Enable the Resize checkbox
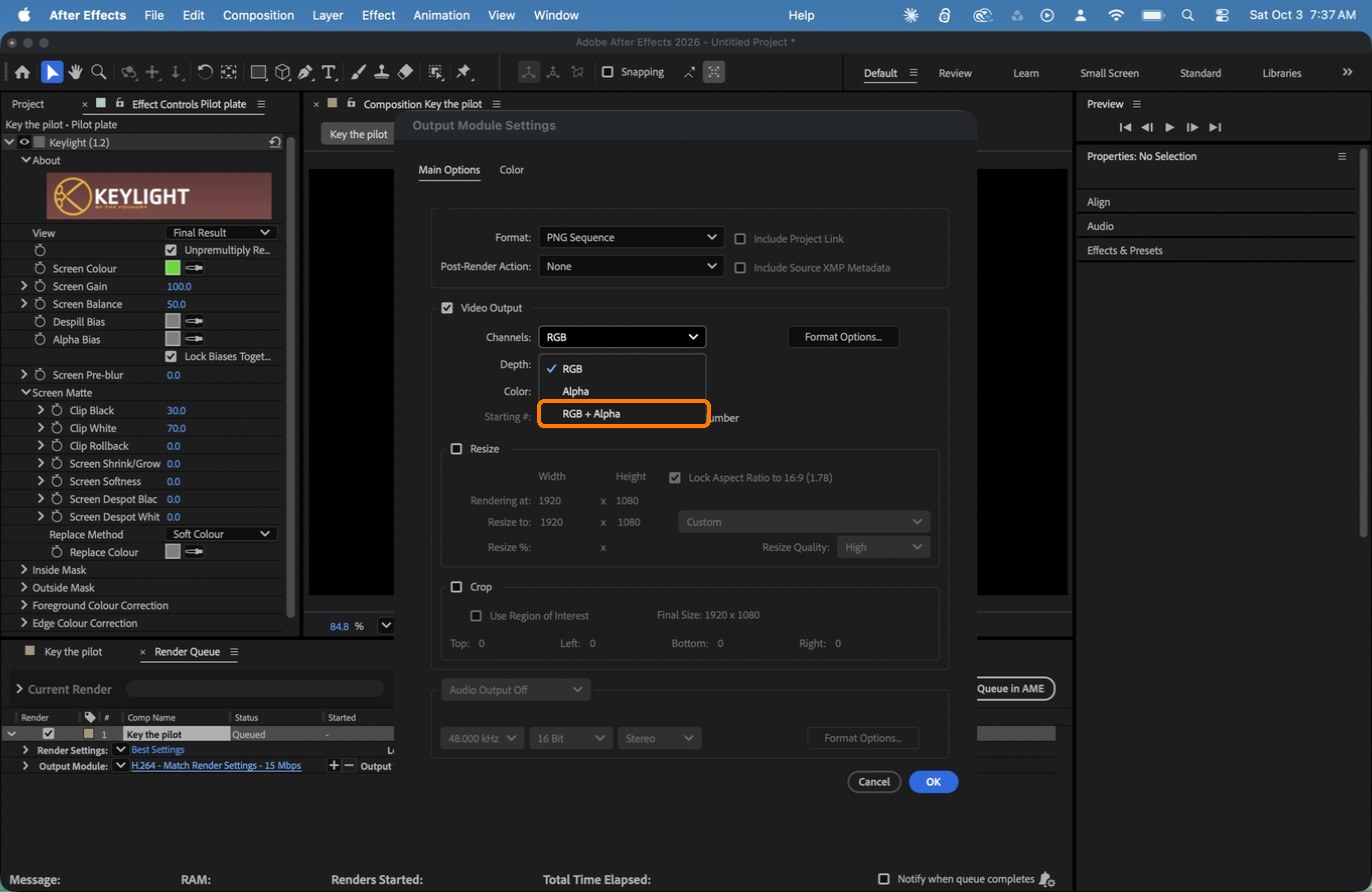The height and width of the screenshot is (892, 1372). click(456, 449)
